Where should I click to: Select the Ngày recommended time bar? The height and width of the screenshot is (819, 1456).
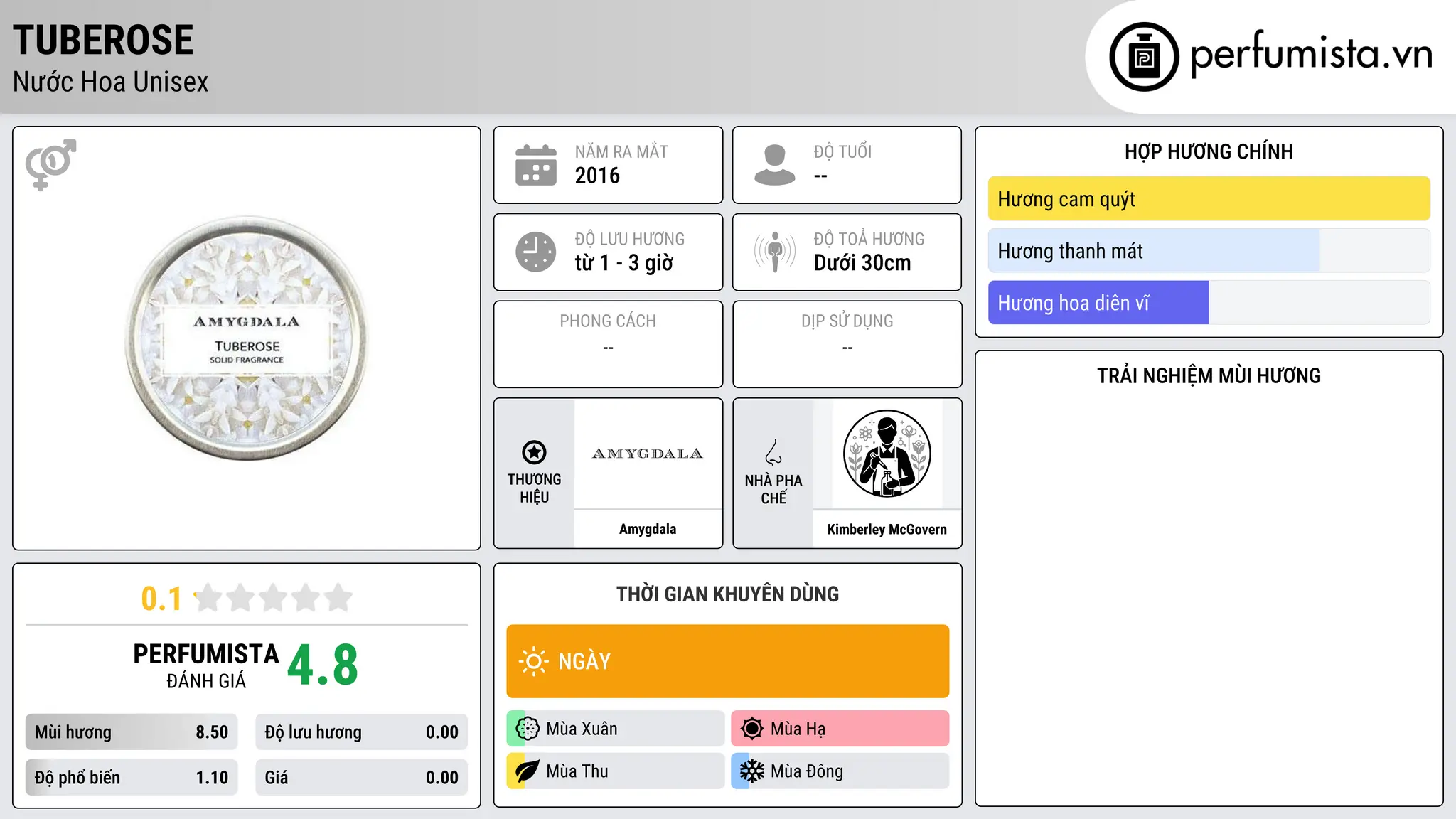tap(728, 661)
